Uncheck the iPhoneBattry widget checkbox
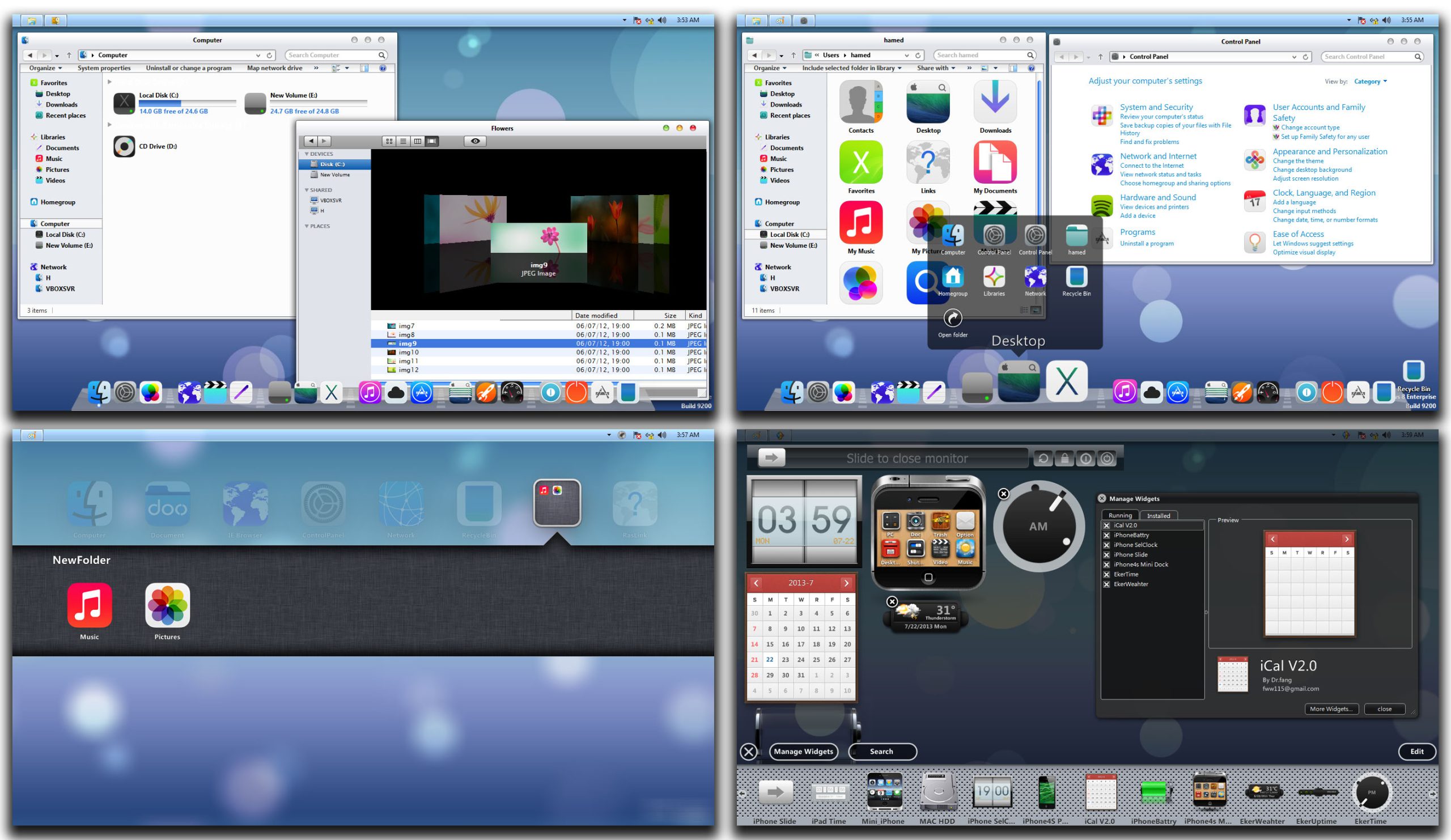This screenshot has width=1451, height=840. pyautogui.click(x=1106, y=536)
